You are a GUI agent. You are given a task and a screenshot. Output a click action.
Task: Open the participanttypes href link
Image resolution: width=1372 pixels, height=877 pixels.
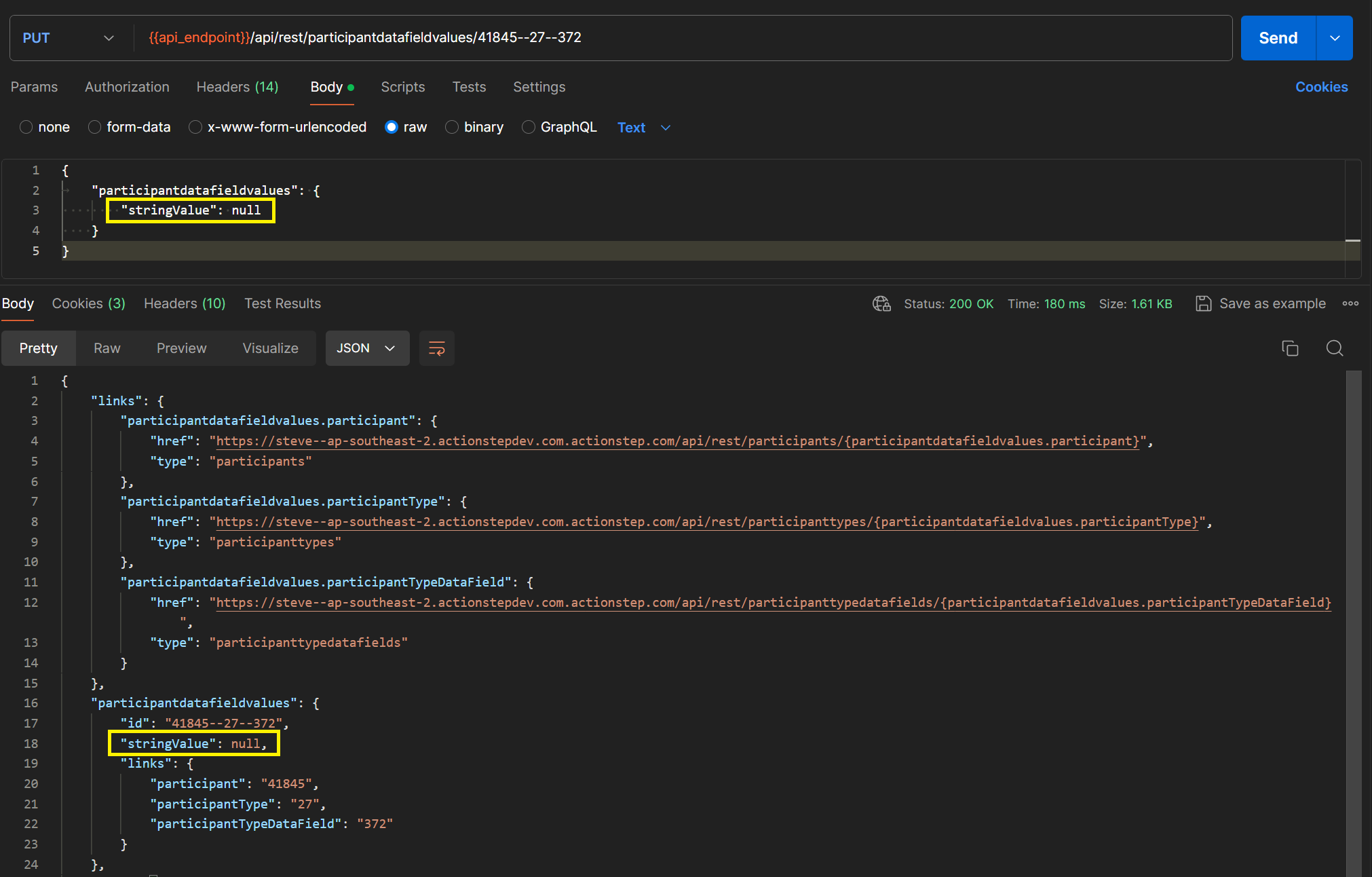707,522
